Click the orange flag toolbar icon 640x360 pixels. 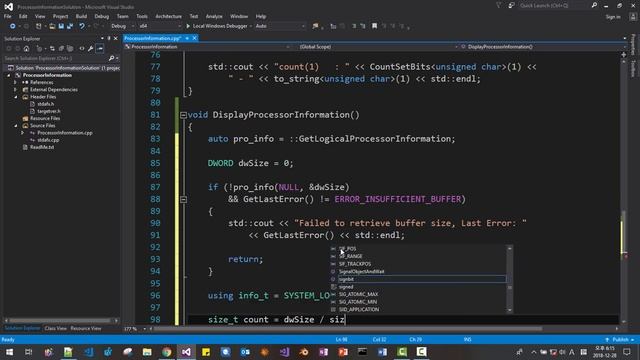pos(315,26)
